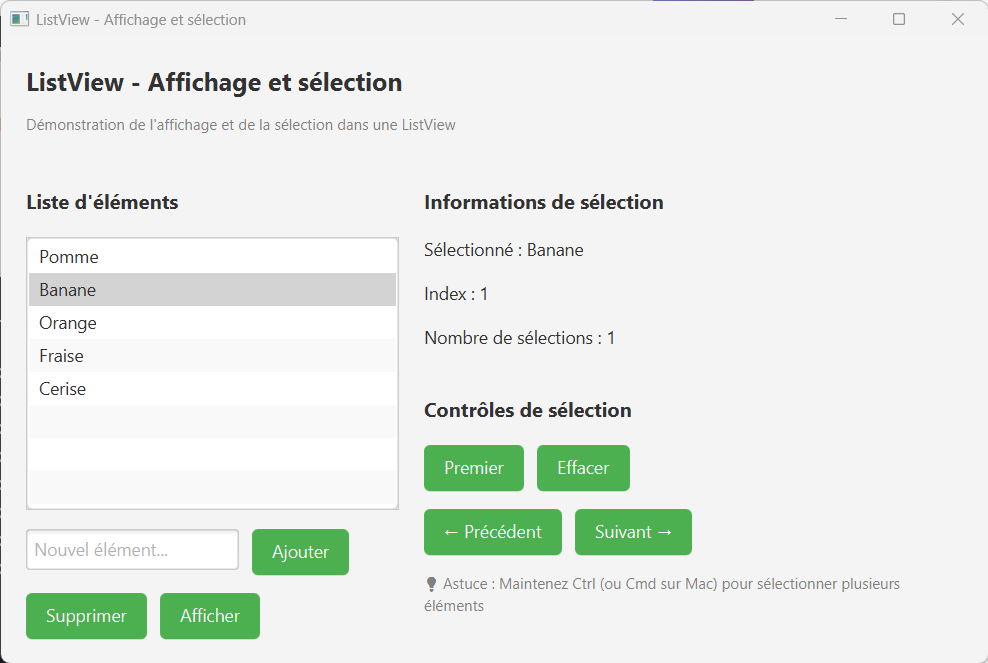This screenshot has height=663, width=988.
Task: Click the Effacer button
Action: click(583, 467)
